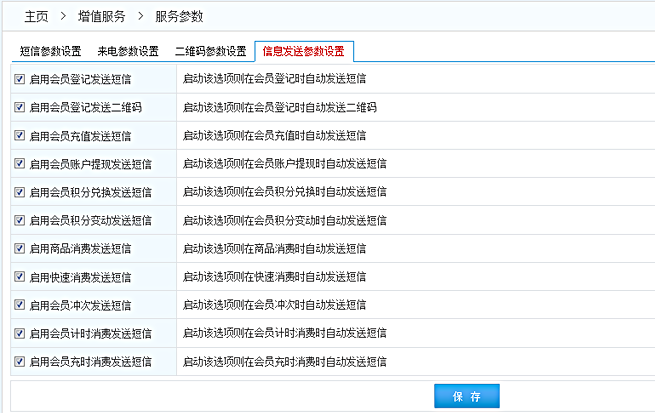Disable 启用商品消费发送短信 checkbox

(20, 248)
